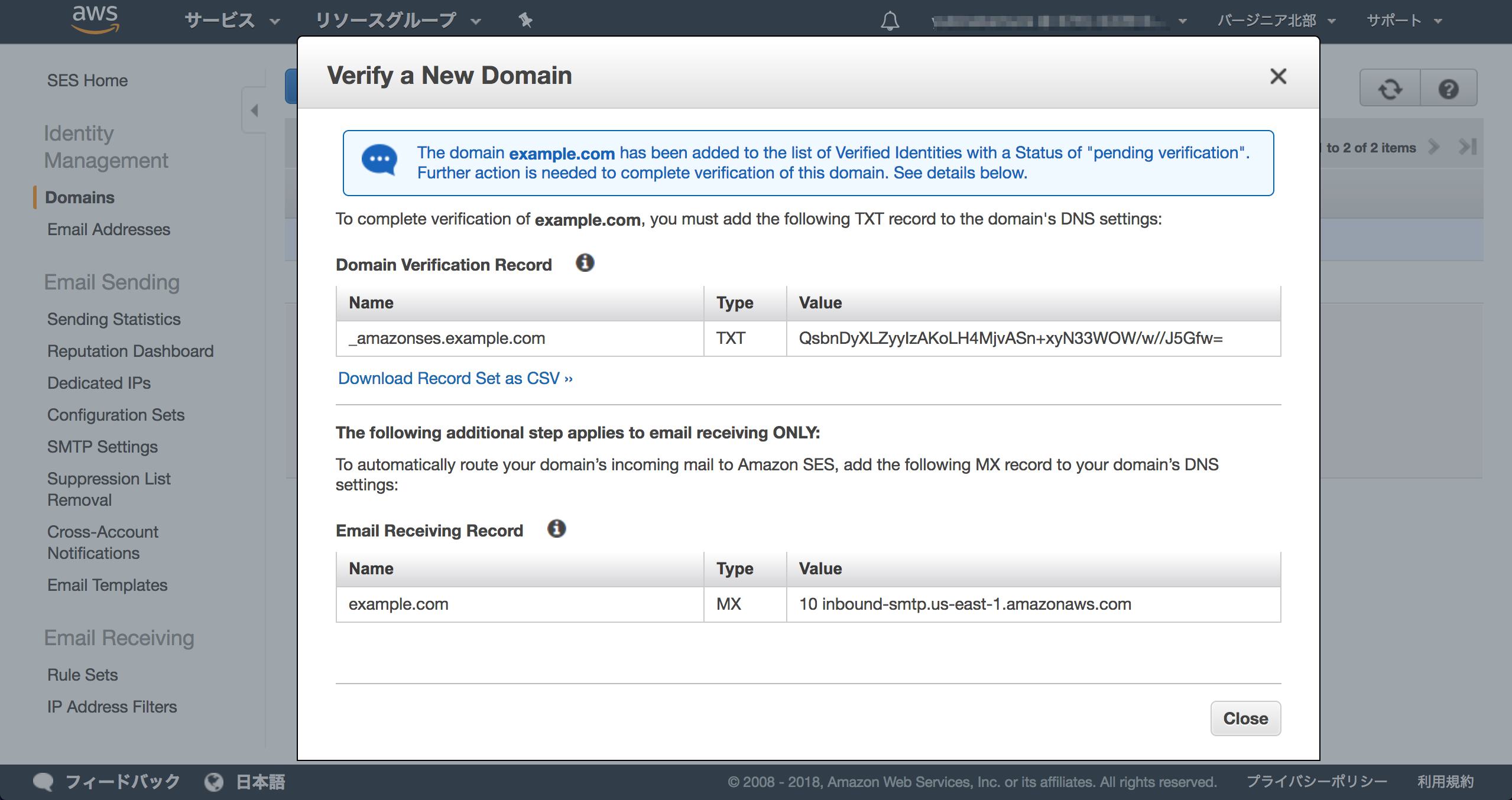The height and width of the screenshot is (800, 1512).
Task: Collapse the sidebar with the arrow handle
Action: pos(255,110)
